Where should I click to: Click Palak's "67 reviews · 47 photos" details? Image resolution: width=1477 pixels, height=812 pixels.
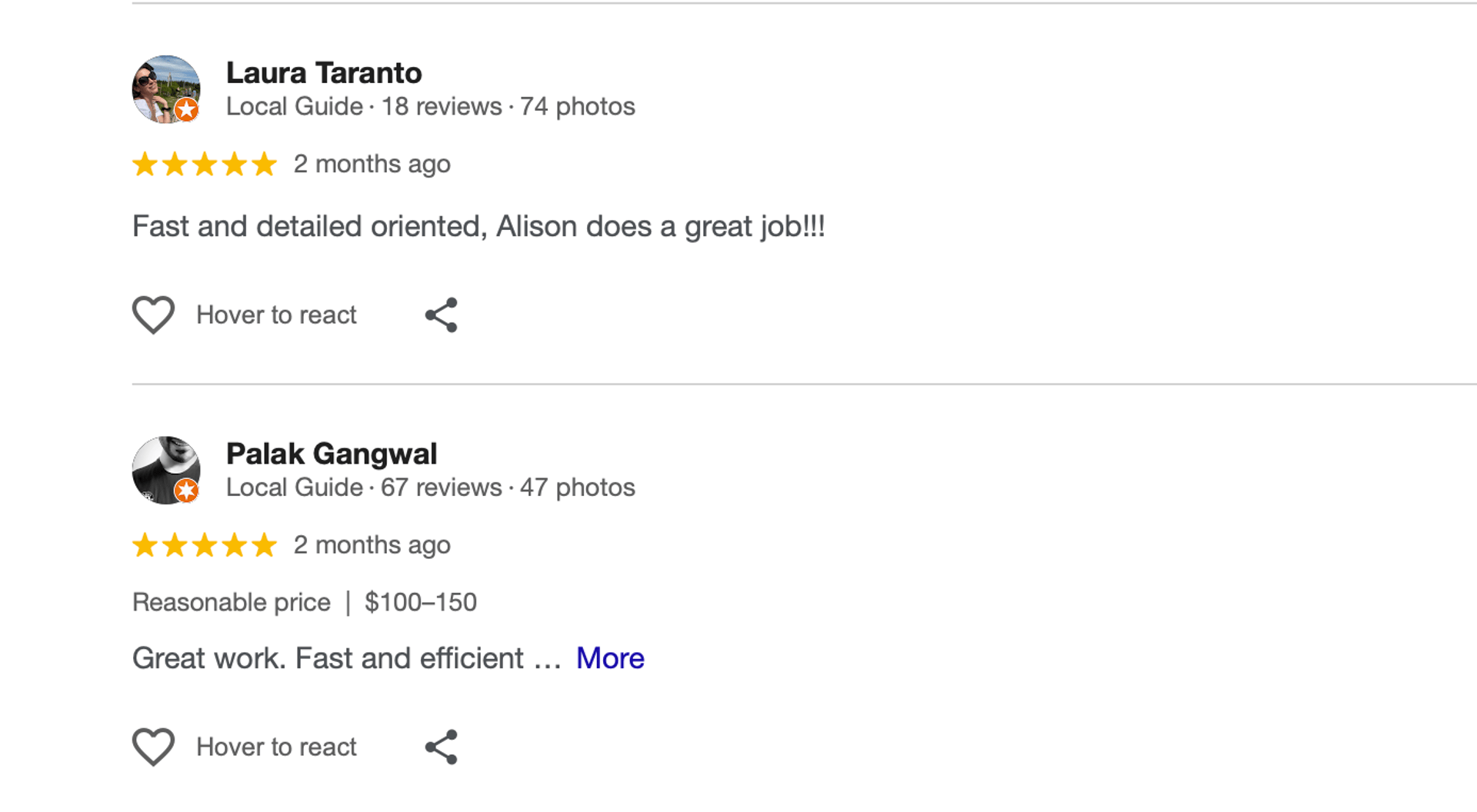click(508, 488)
